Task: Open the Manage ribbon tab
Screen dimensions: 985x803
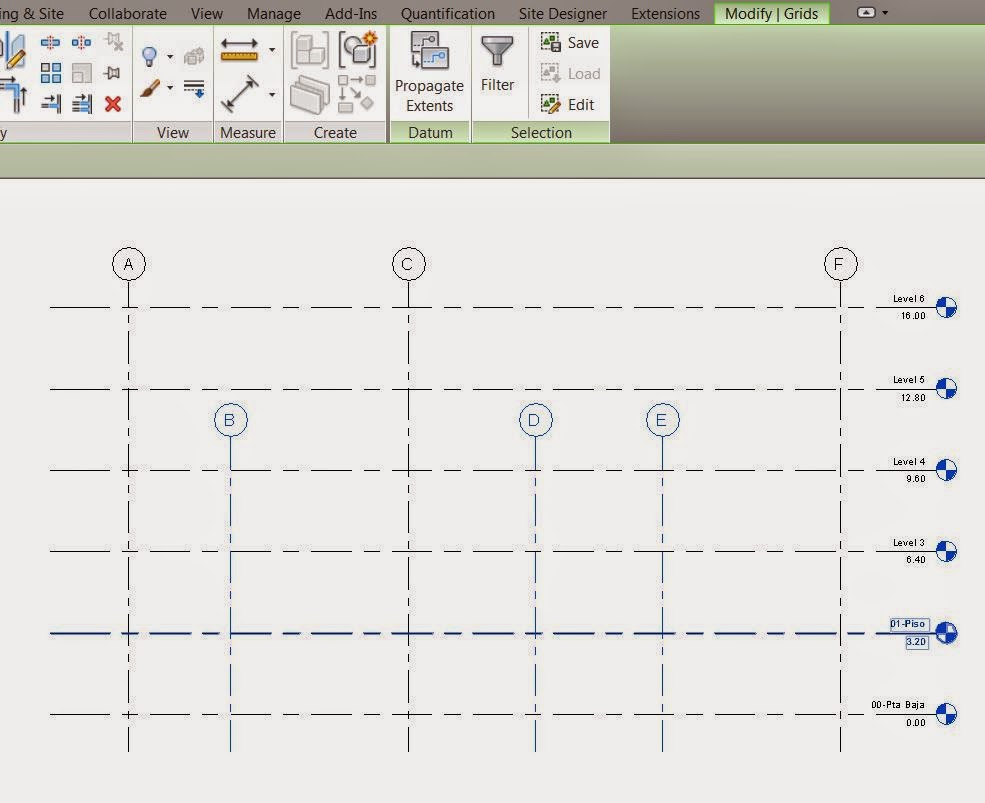Action: point(273,13)
